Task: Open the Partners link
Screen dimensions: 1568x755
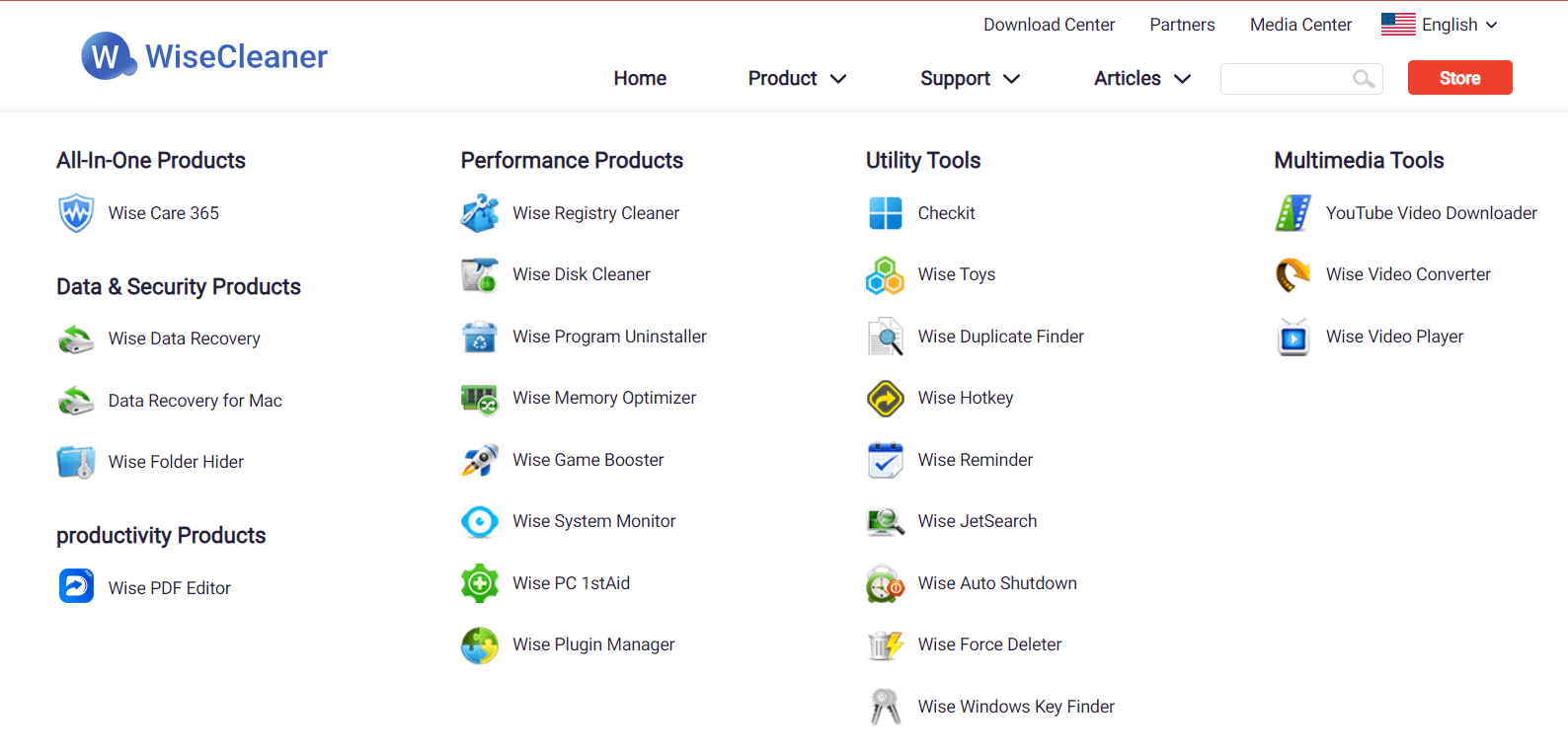Action: pyautogui.click(x=1182, y=25)
